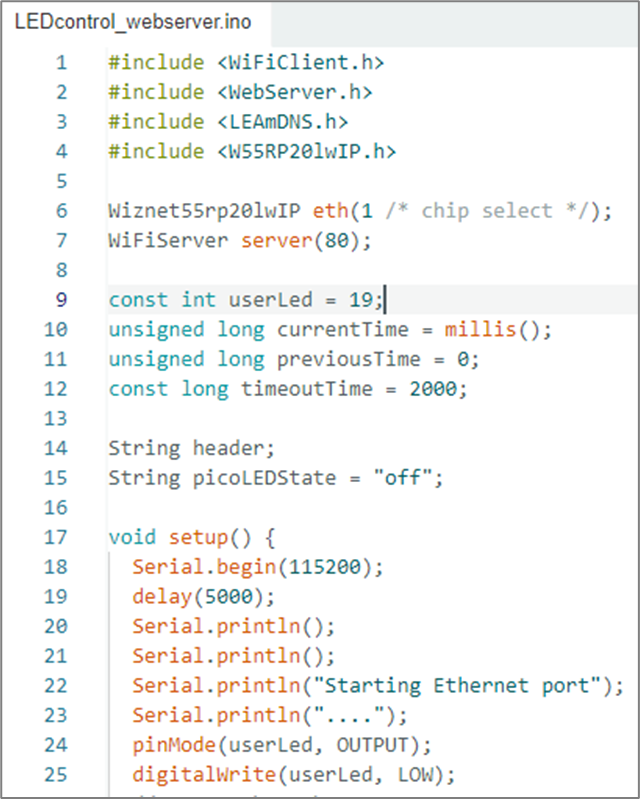
Task: Click the W55RP20lwIP.h include line
Action: pyautogui.click(x=252, y=151)
